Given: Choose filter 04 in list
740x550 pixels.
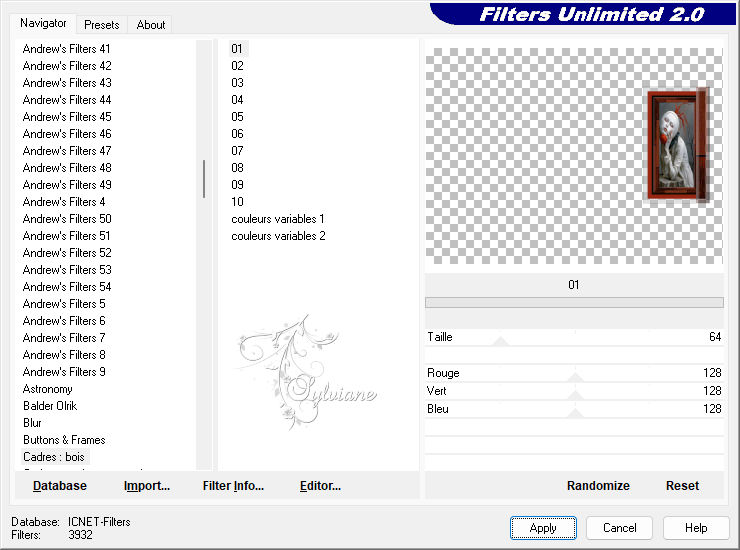Looking at the screenshot, I should (x=237, y=100).
